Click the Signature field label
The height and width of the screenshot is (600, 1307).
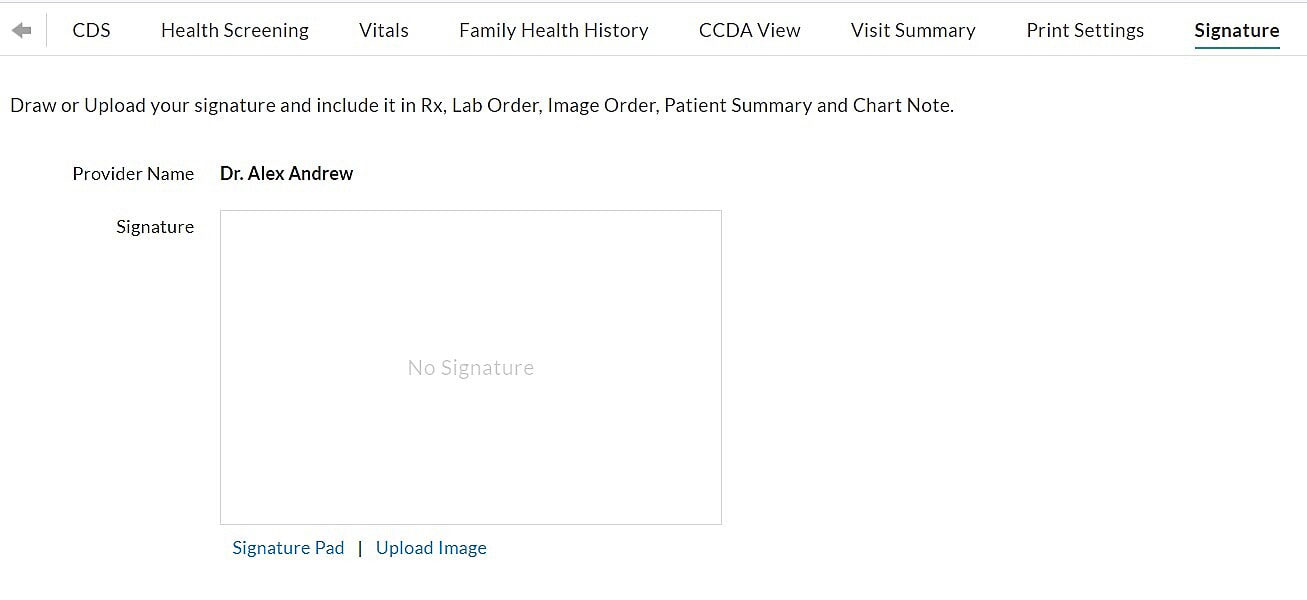click(x=155, y=227)
